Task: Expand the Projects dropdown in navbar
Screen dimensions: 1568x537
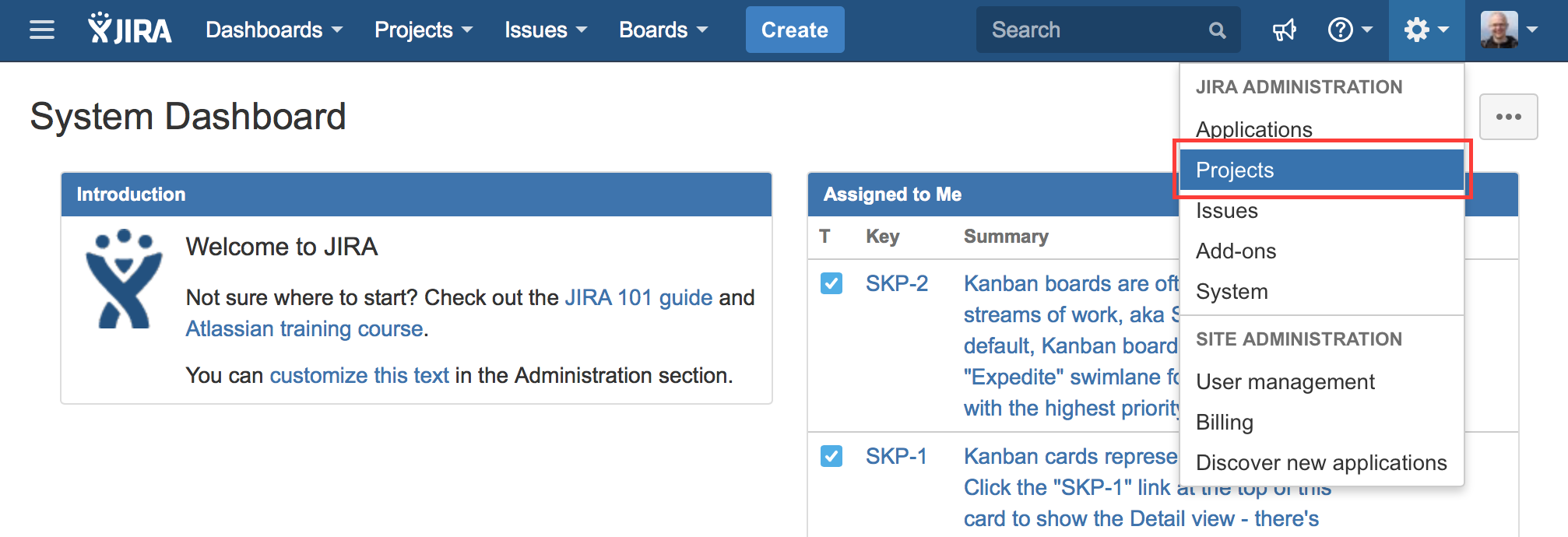Action: 424,30
